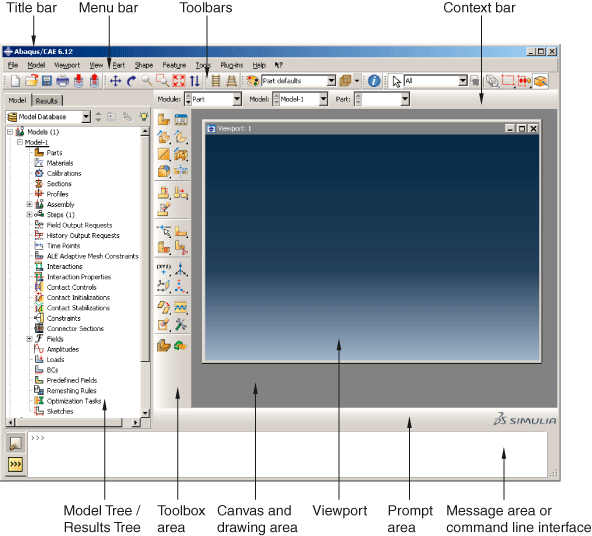This screenshot has height=536, width=592.
Task: Open the Query information icon
Action: (374, 81)
